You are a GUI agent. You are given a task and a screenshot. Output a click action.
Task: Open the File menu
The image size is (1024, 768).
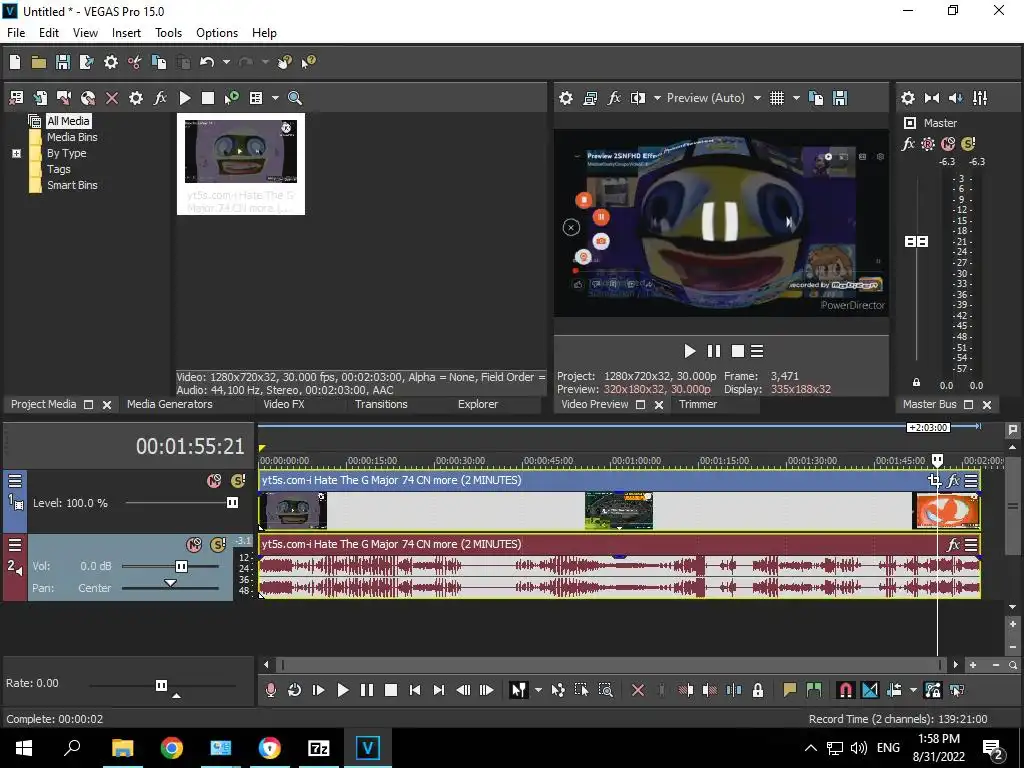16,33
